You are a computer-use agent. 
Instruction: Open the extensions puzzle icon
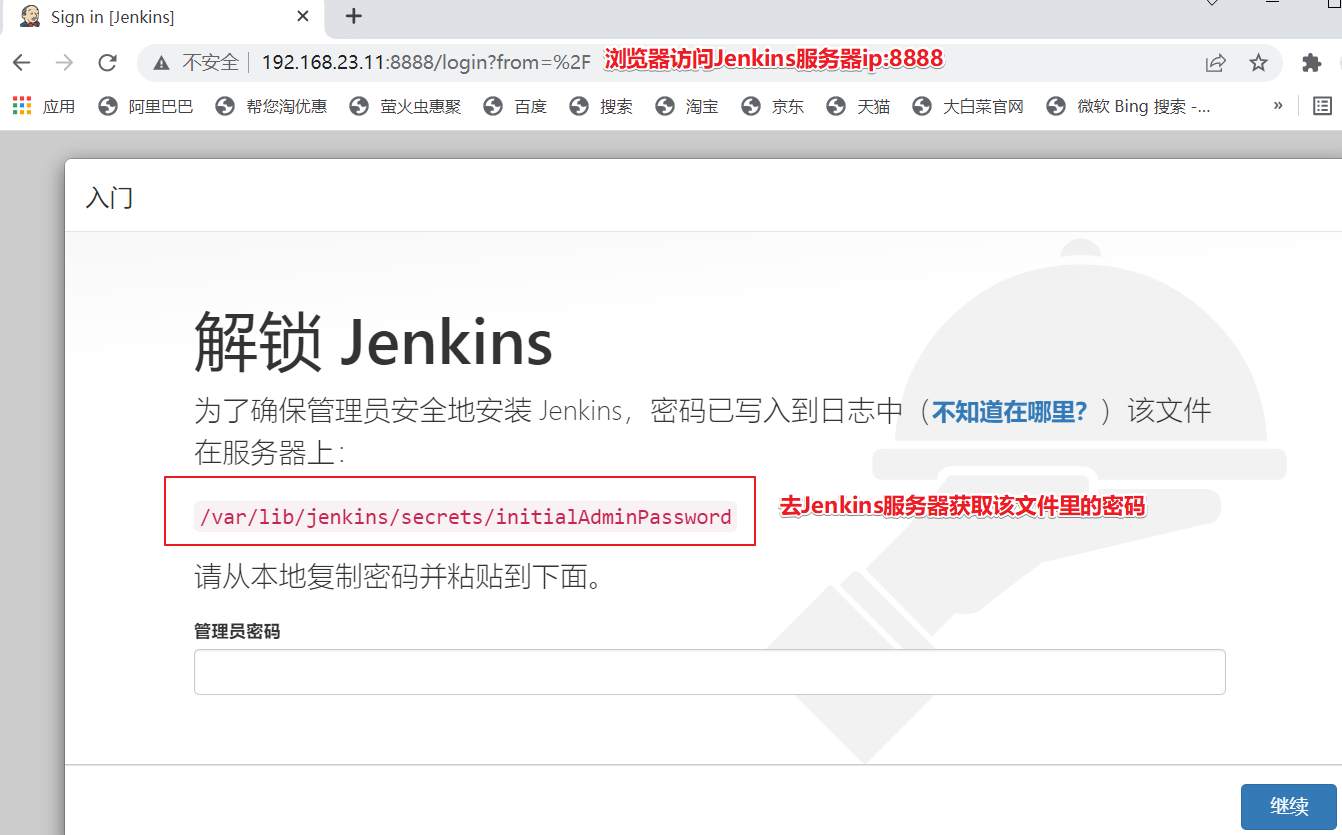[x=1312, y=63]
